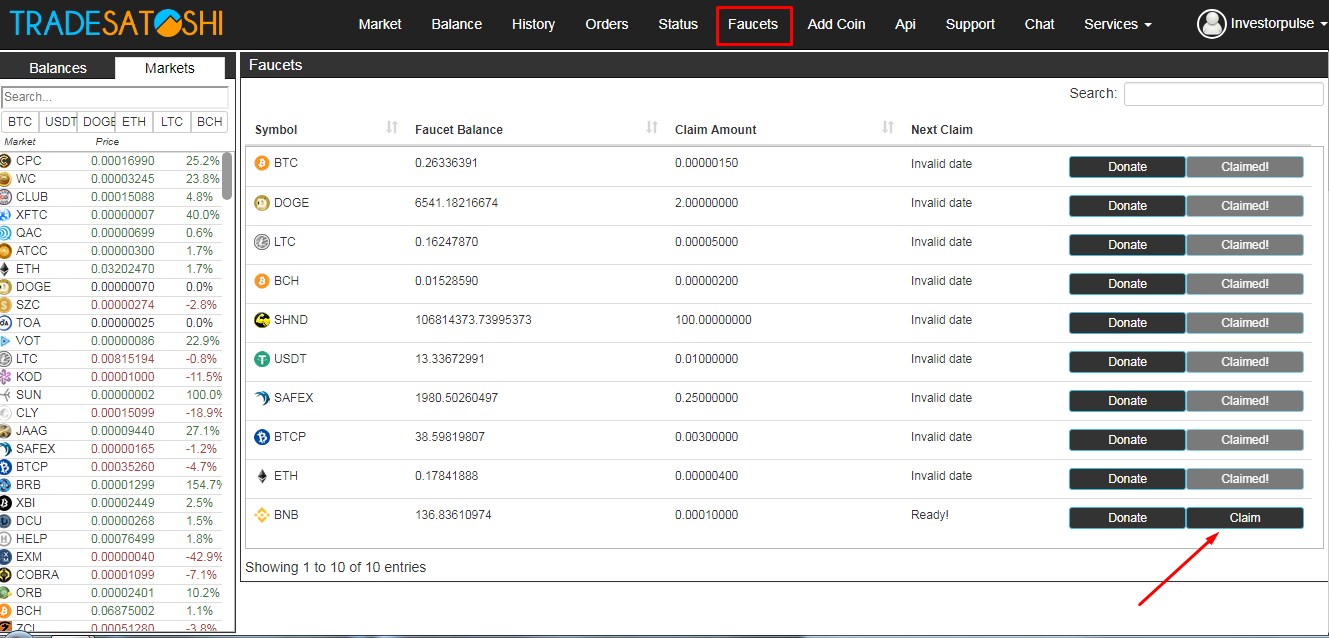
Task: Click the BTCP coin icon in Faucets table
Action: click(262, 437)
